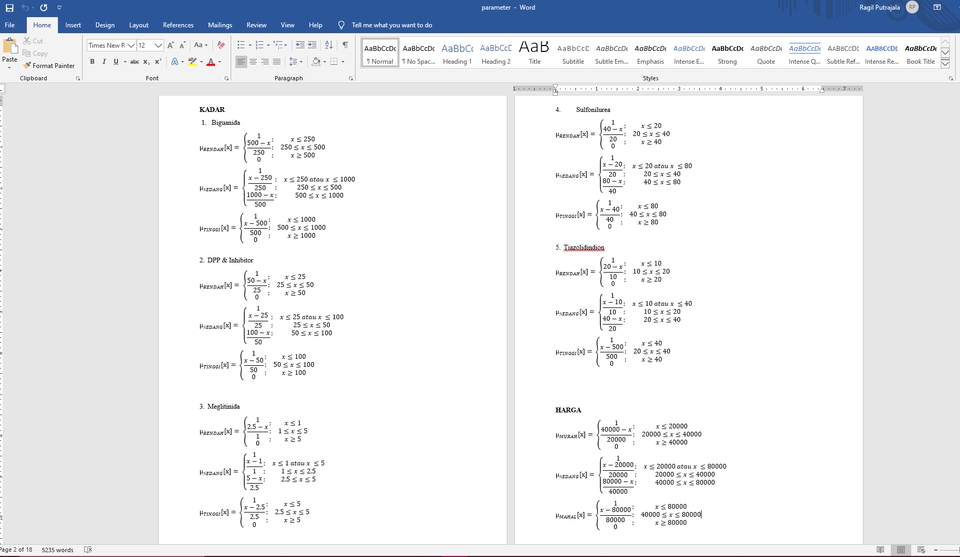Redo action icon

[43, 7]
